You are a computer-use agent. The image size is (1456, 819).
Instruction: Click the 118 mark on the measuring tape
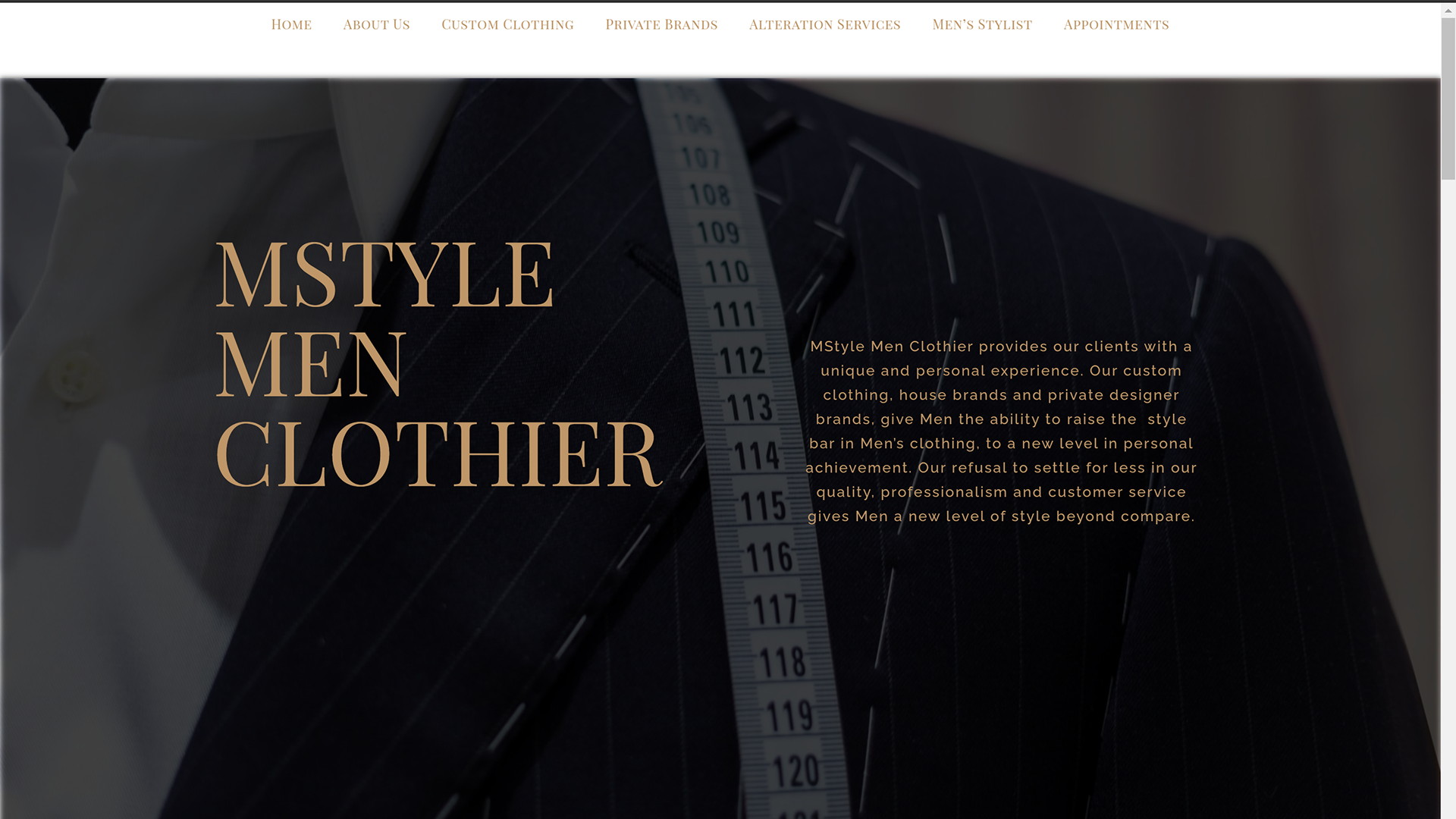(783, 662)
